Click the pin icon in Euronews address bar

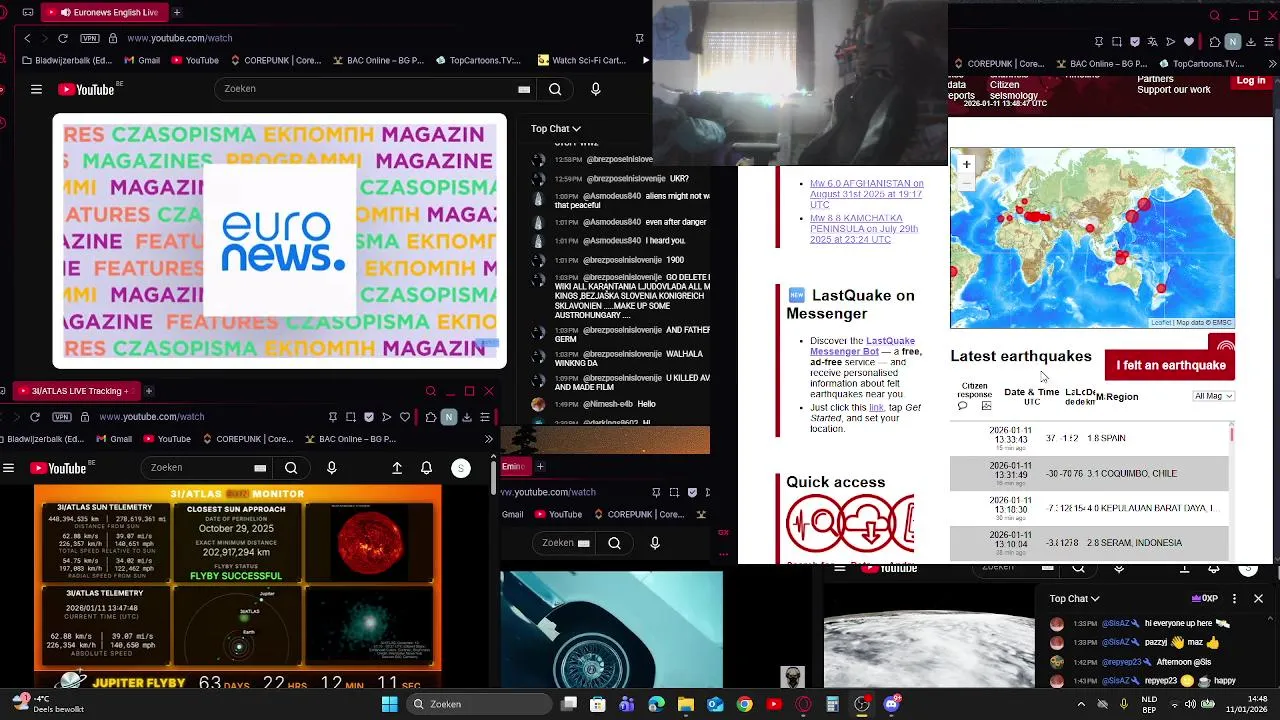pos(639,38)
